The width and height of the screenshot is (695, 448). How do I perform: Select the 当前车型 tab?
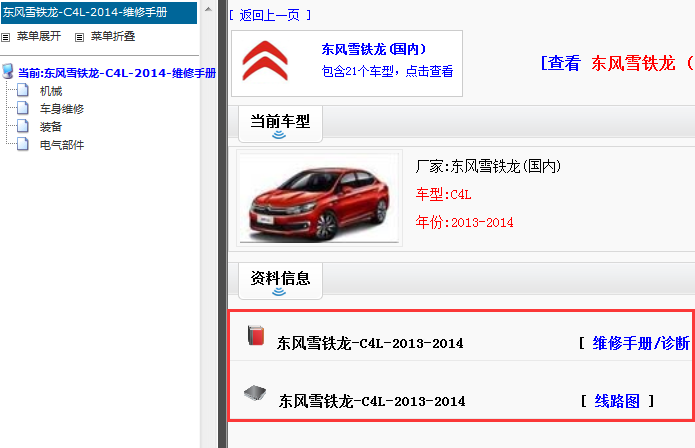280,124
